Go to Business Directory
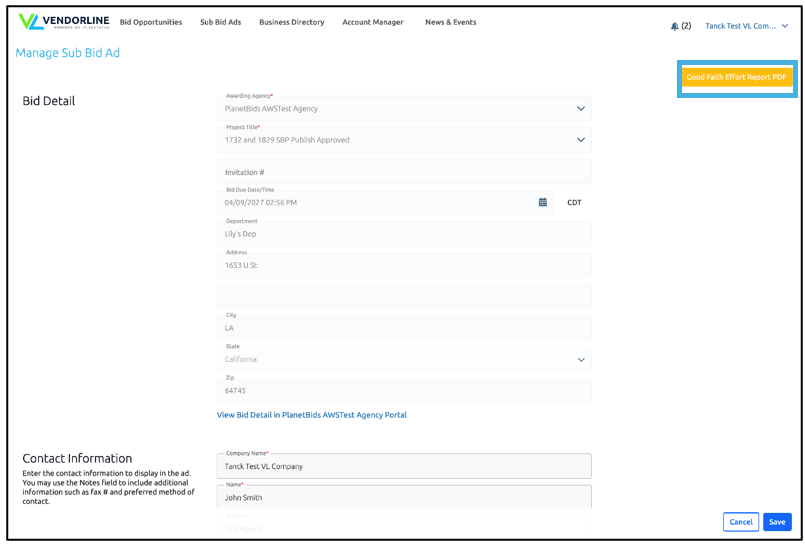Viewport: 805px width, 547px height. 292,22
